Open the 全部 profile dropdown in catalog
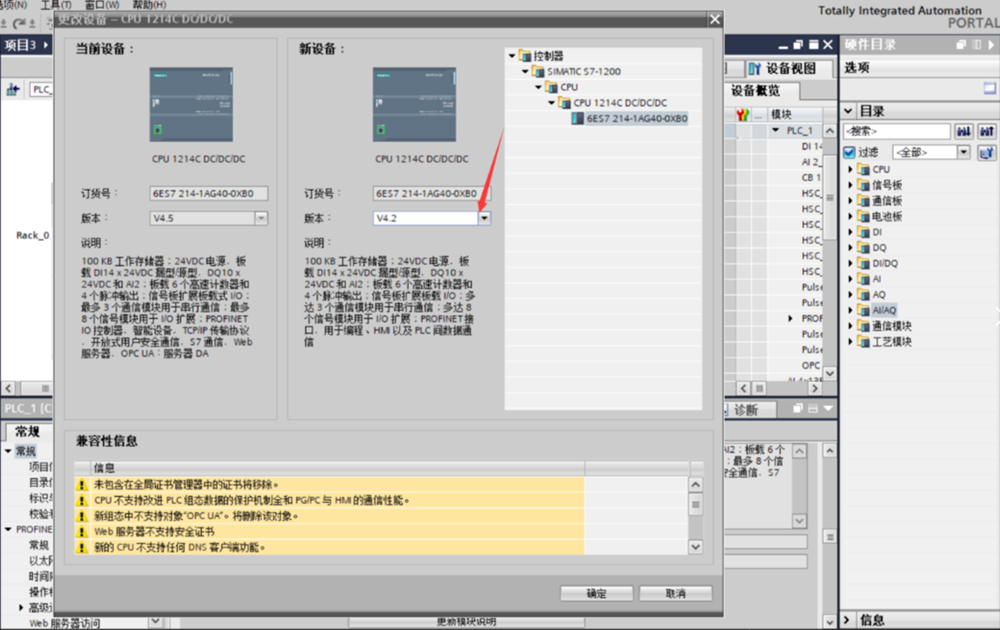Screen dimensions: 1000x630 tap(964, 153)
